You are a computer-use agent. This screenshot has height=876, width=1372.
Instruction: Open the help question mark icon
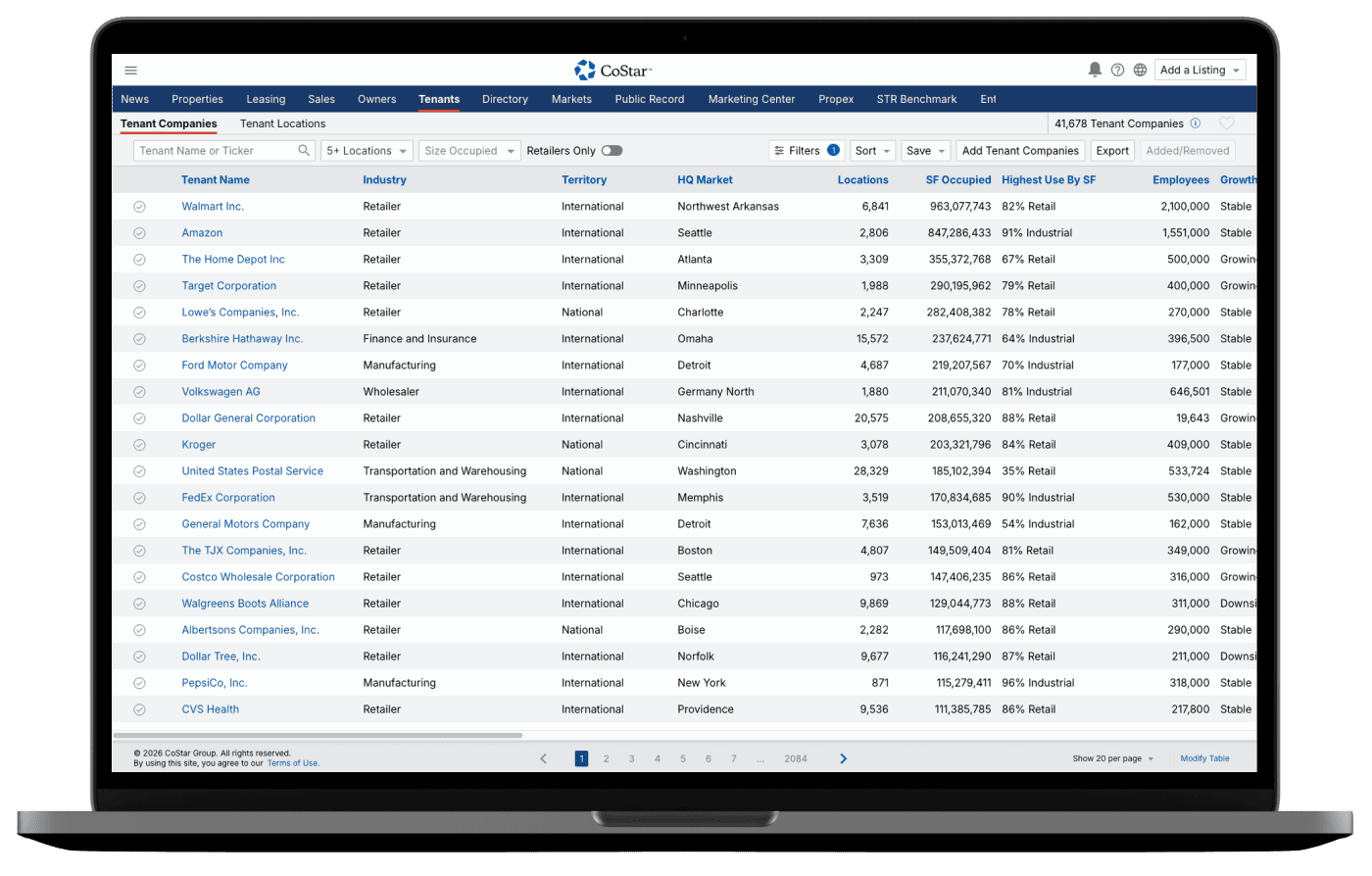pyautogui.click(x=1117, y=71)
